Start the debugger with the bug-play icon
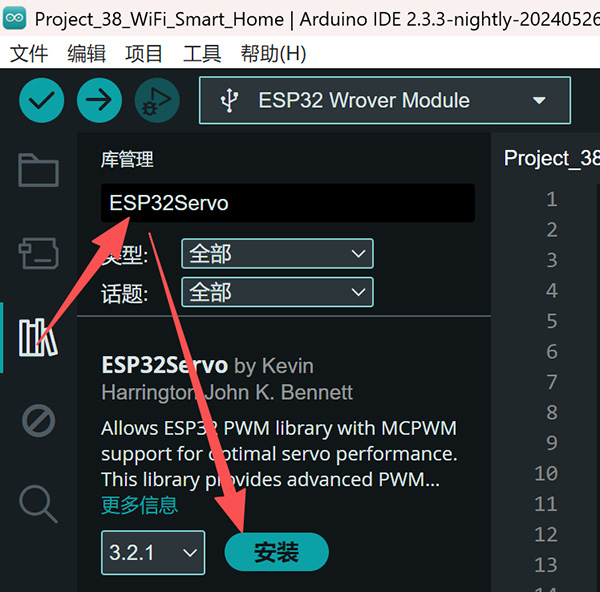600x592 pixels. (x=157, y=100)
